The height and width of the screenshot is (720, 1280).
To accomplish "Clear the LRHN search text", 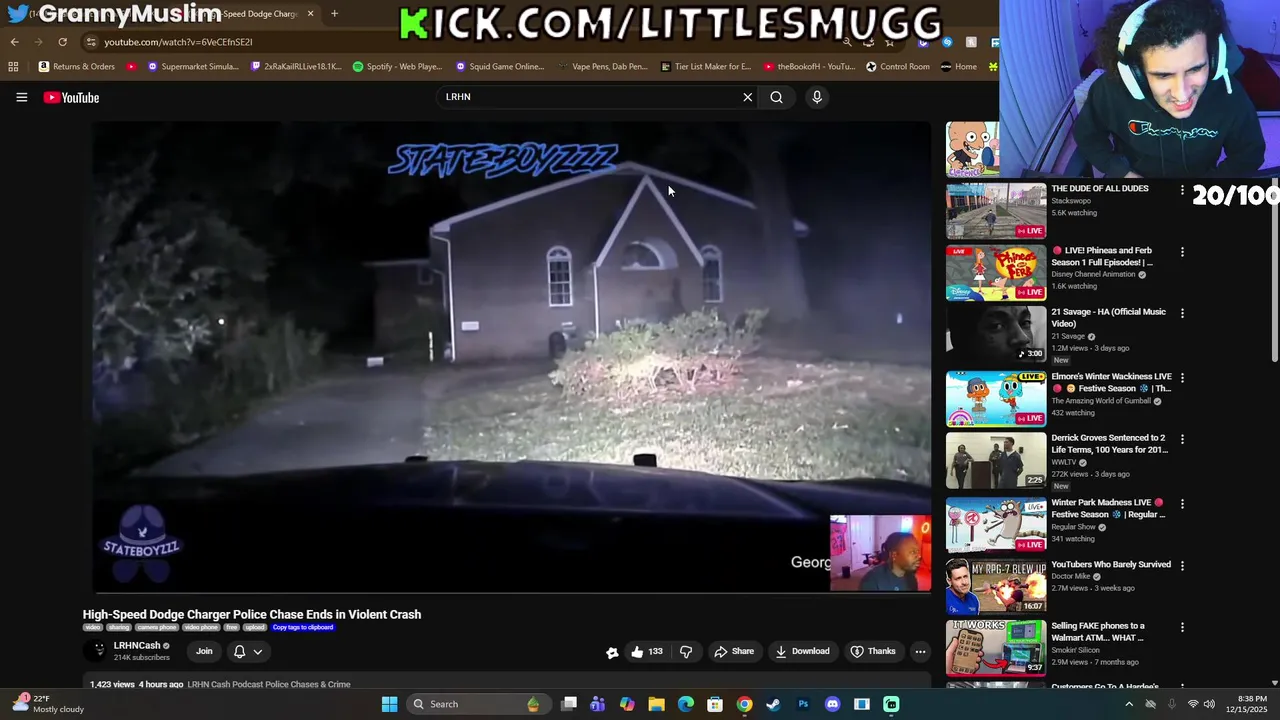I will coord(747,97).
